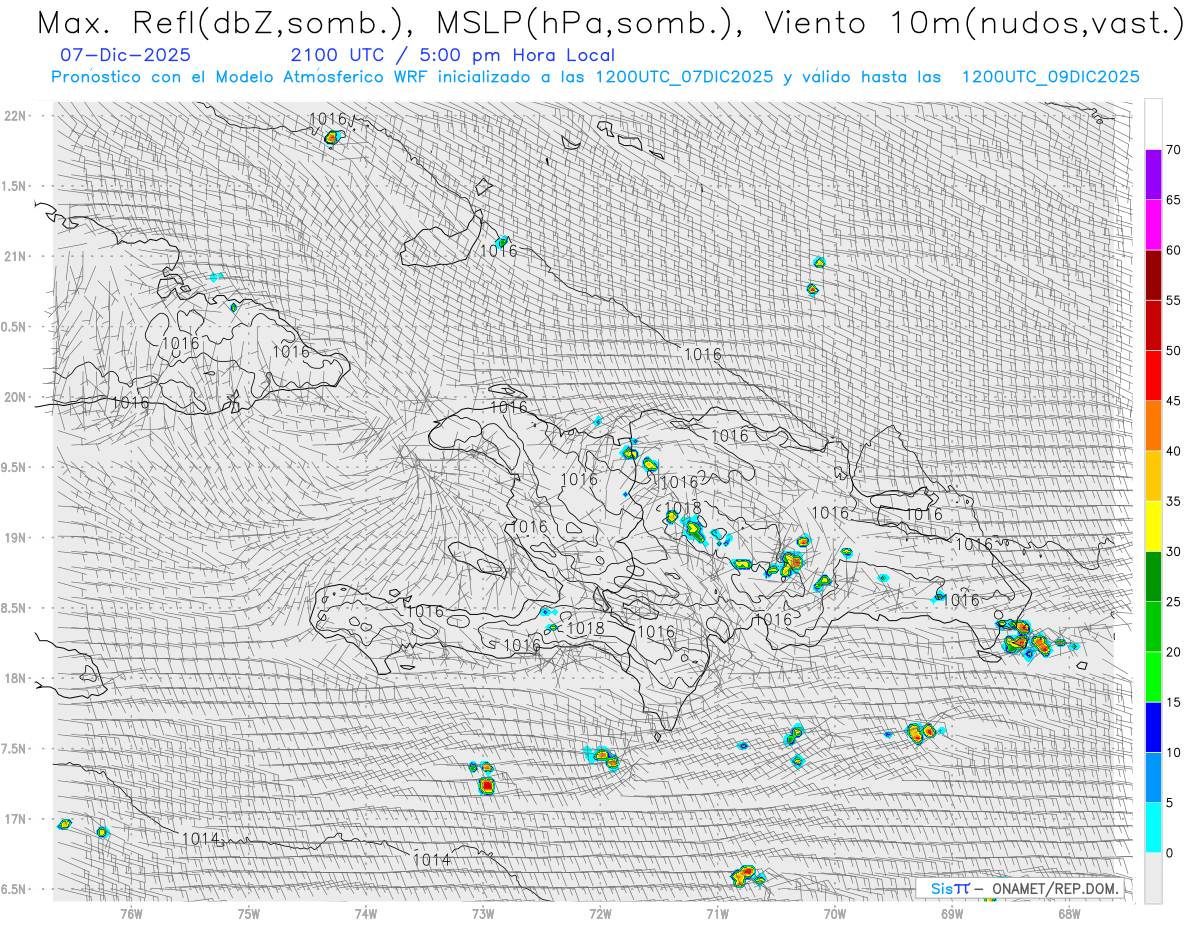
Task: Click the '20N' latitude axis label
Action: coord(16,397)
